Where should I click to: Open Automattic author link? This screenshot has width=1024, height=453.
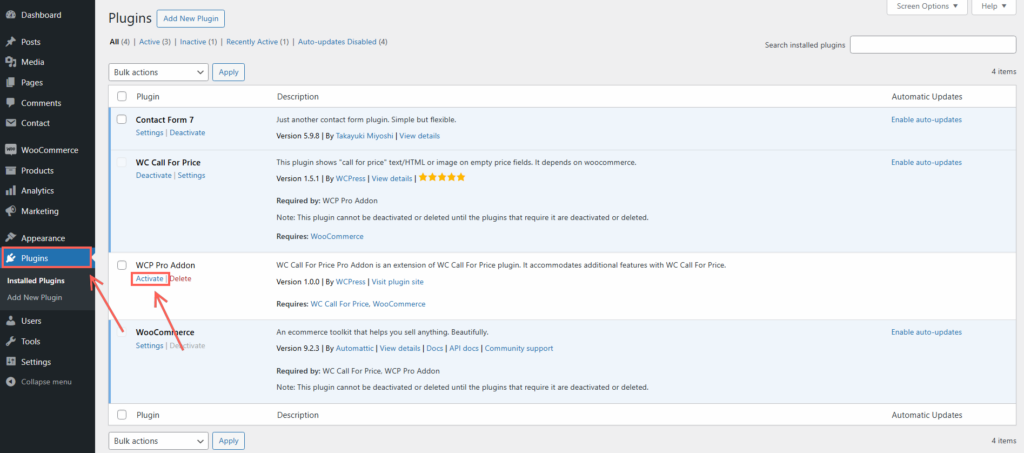(x=355, y=349)
